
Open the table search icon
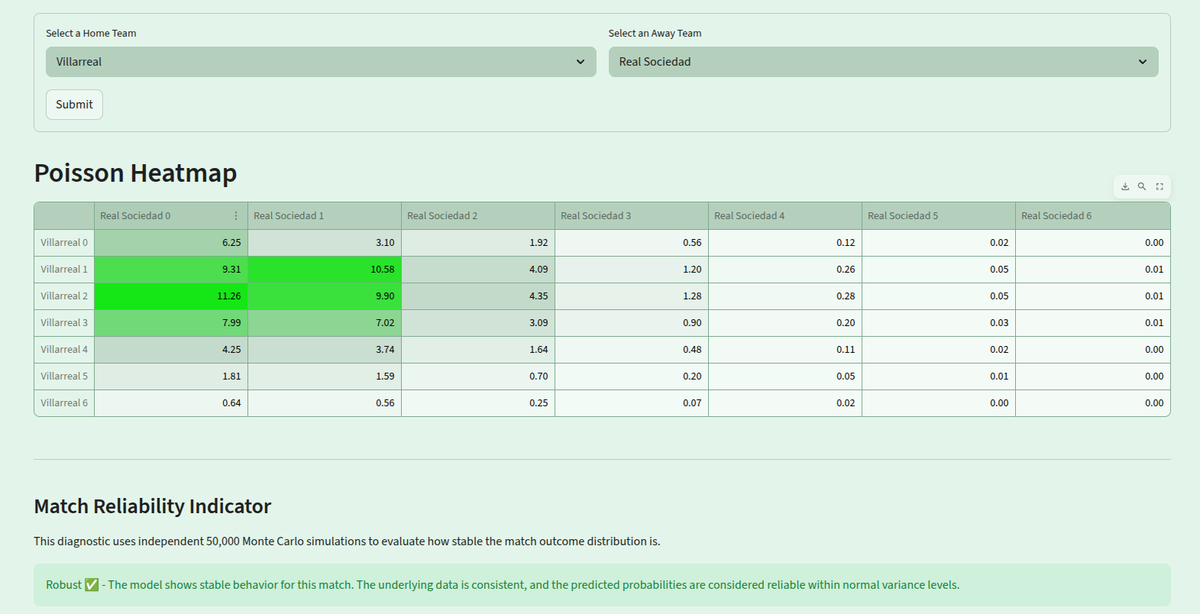click(1142, 187)
